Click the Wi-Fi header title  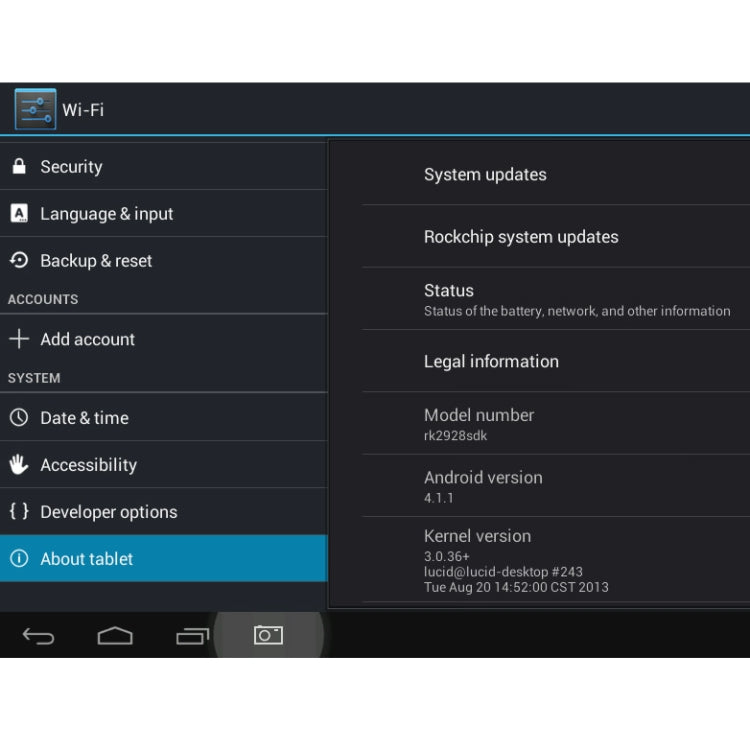83,110
